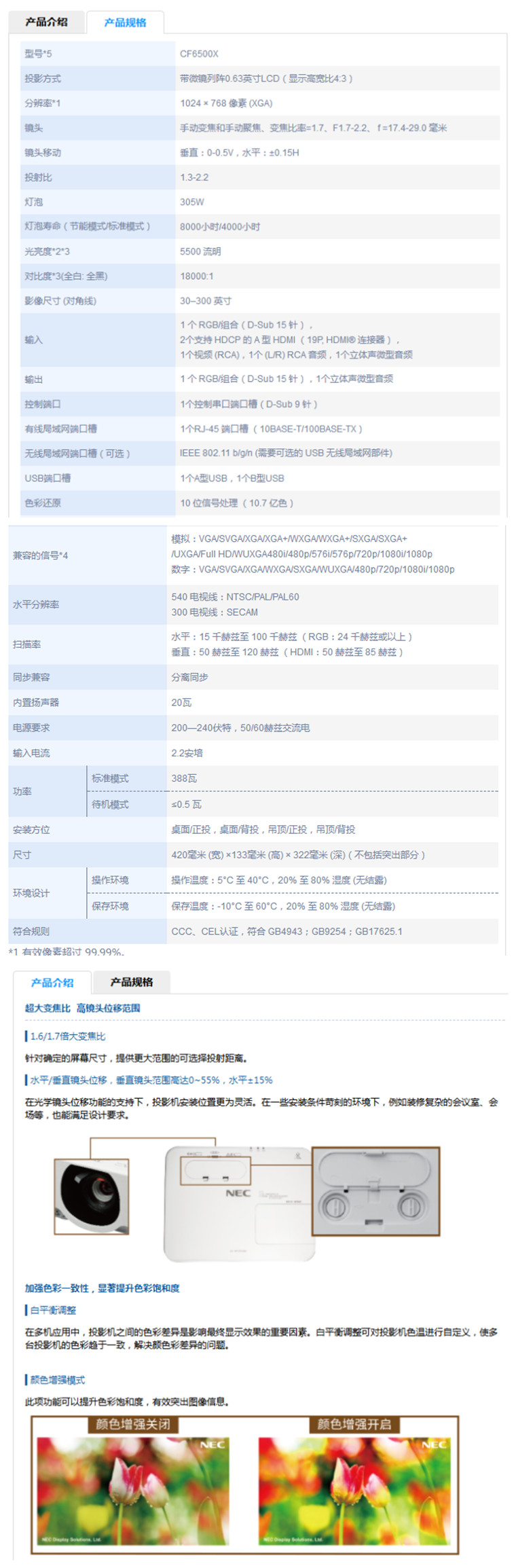Screen dimensions: 516x1568
Task: Click the 颜色增强模式 subheading
Action: (58, 1380)
